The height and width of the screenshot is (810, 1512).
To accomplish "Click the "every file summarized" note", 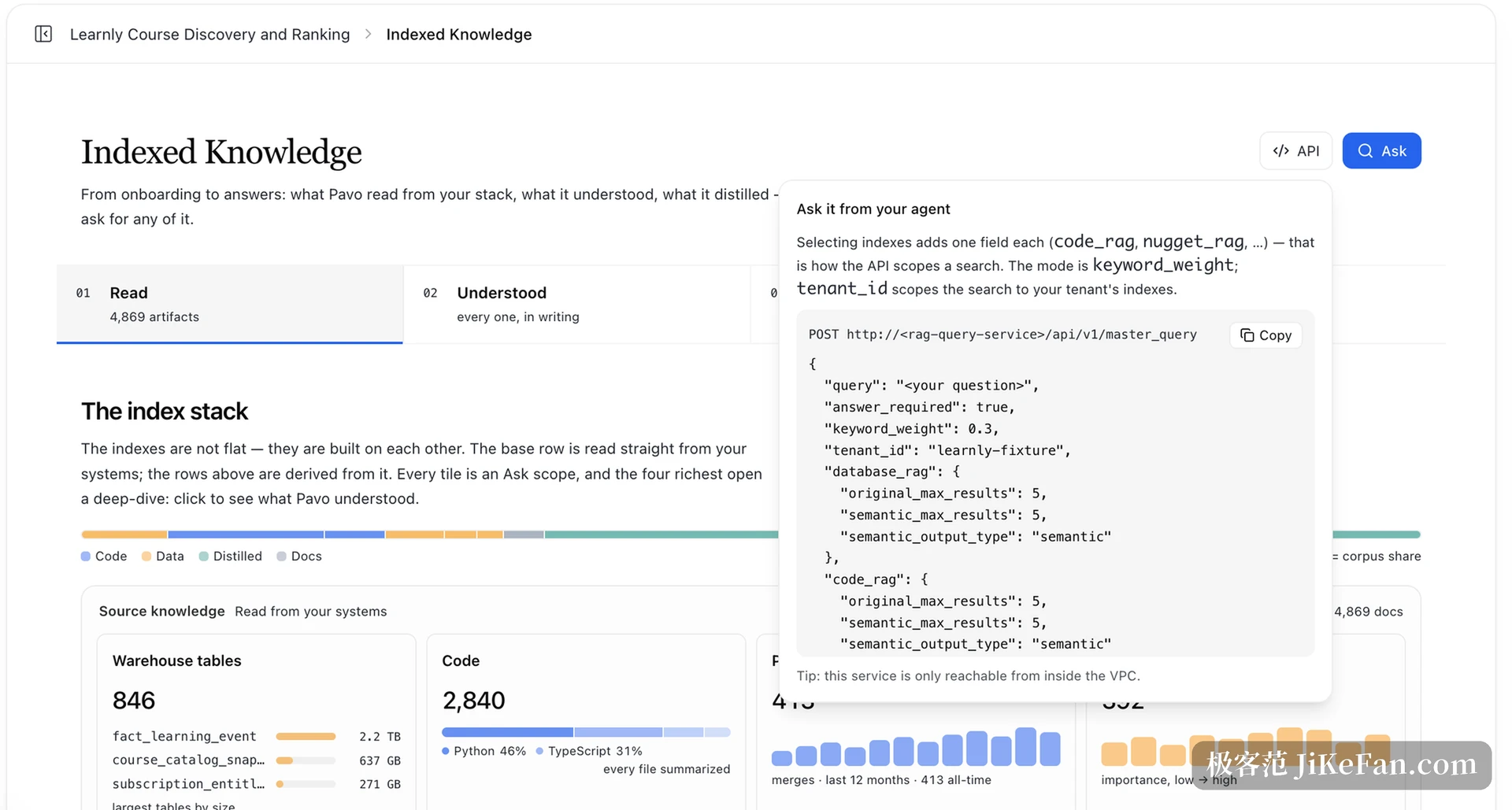I will pyautogui.click(x=666, y=769).
